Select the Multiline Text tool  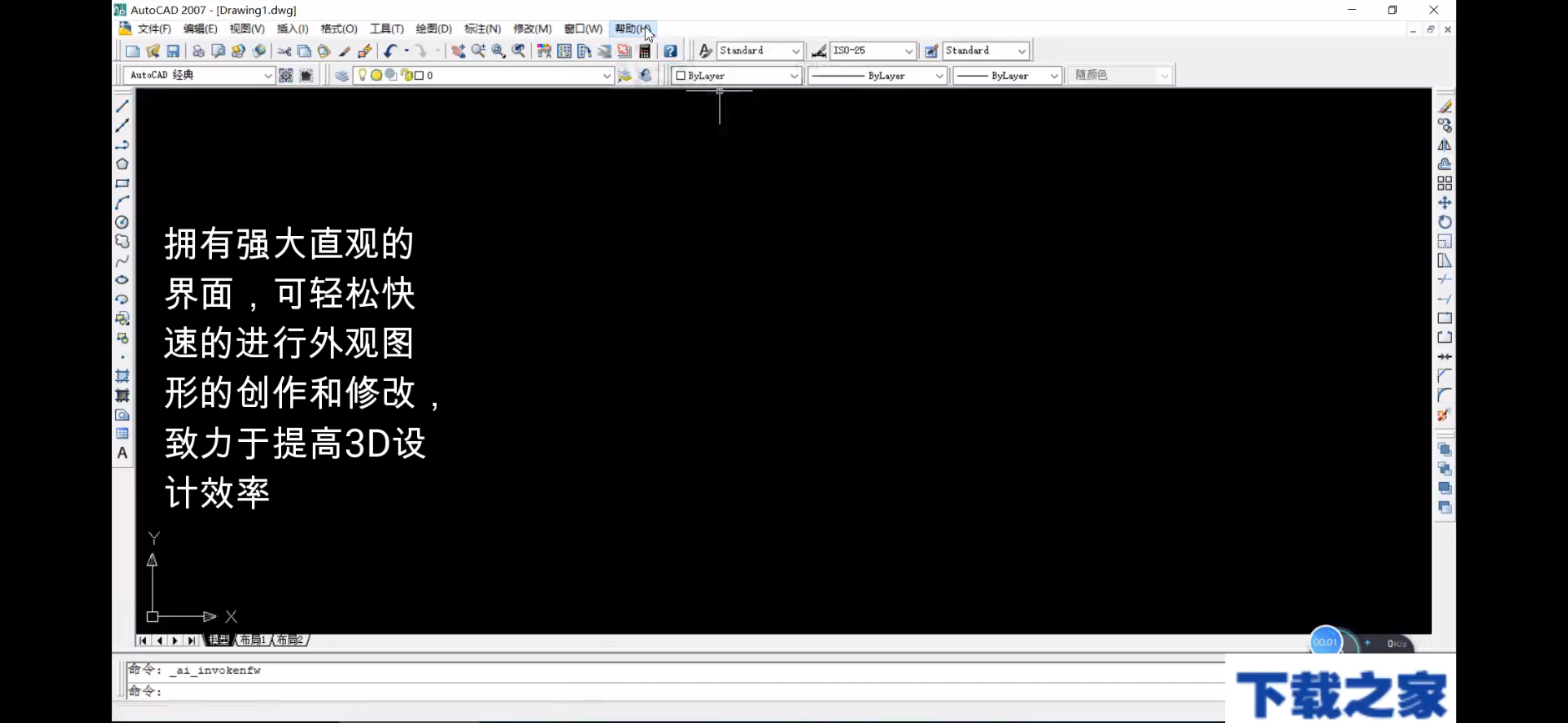tap(123, 453)
